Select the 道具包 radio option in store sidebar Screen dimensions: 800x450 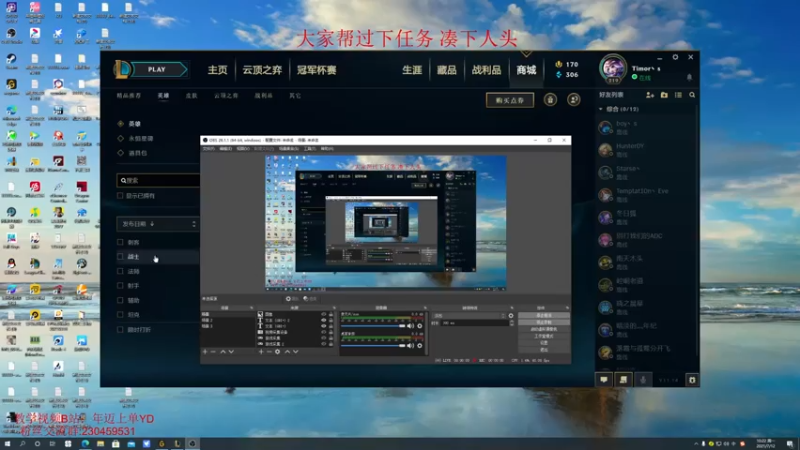point(120,153)
